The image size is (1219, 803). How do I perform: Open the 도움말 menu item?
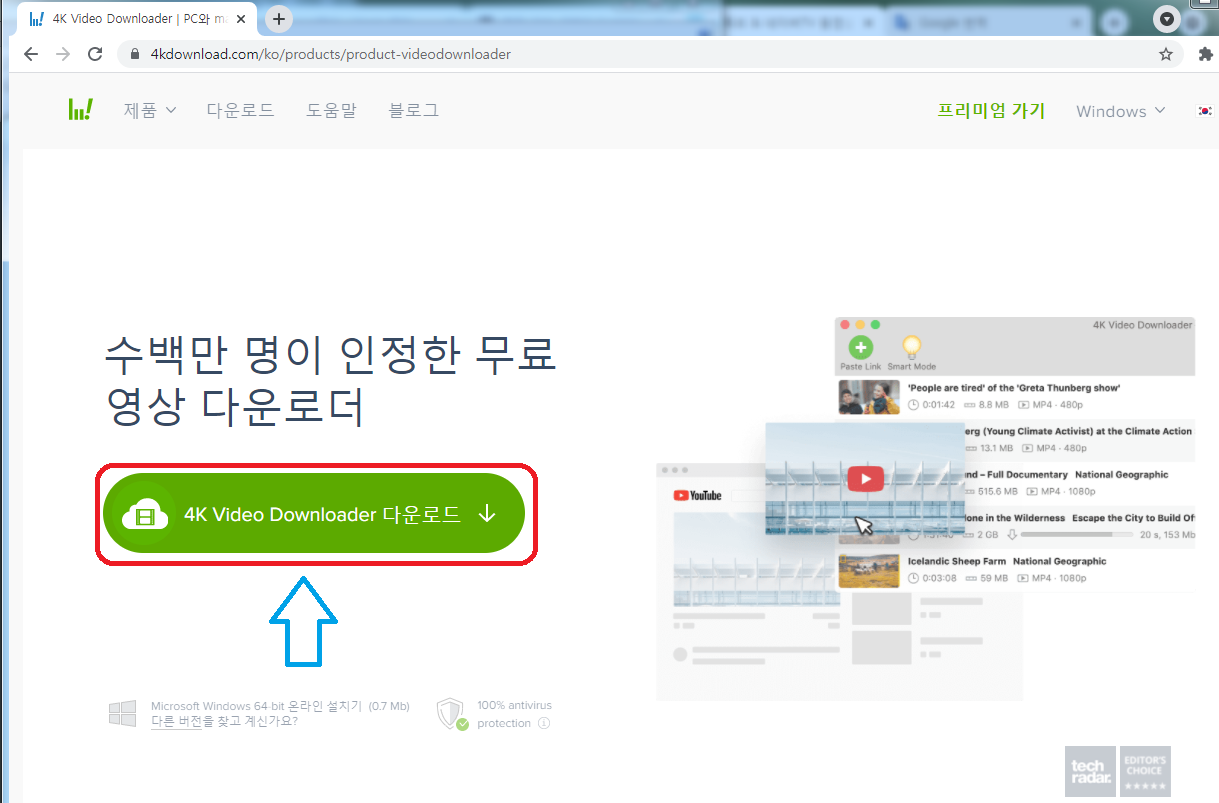331,110
